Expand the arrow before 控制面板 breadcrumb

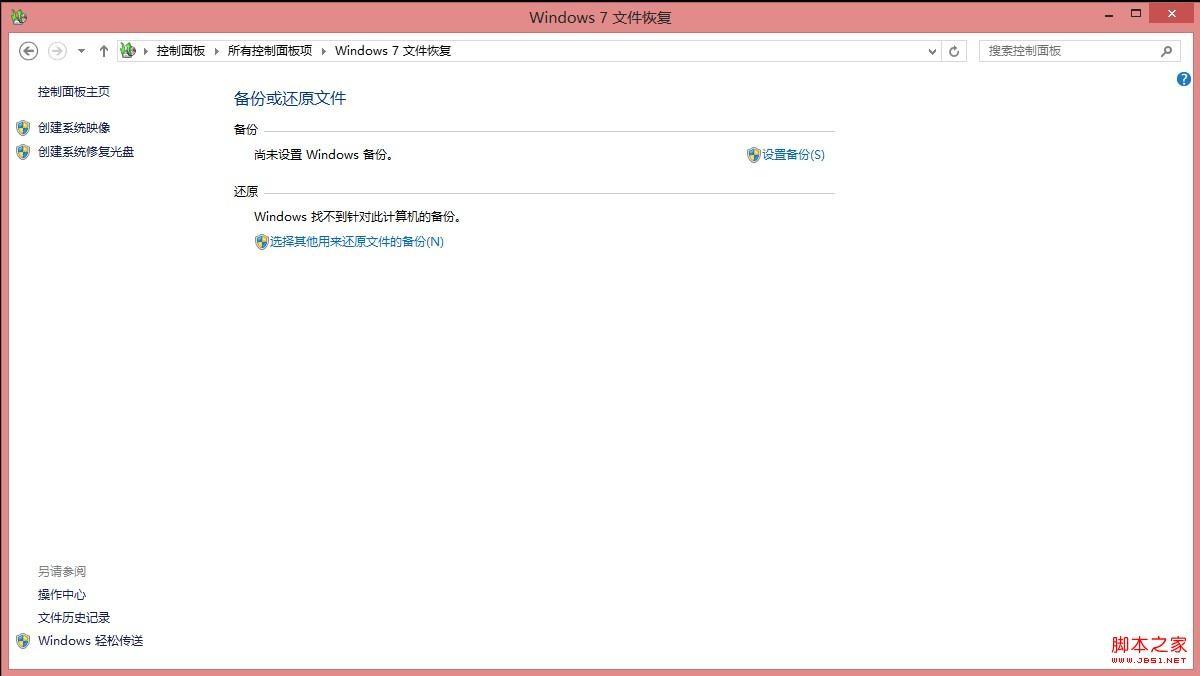pyautogui.click(x=146, y=51)
